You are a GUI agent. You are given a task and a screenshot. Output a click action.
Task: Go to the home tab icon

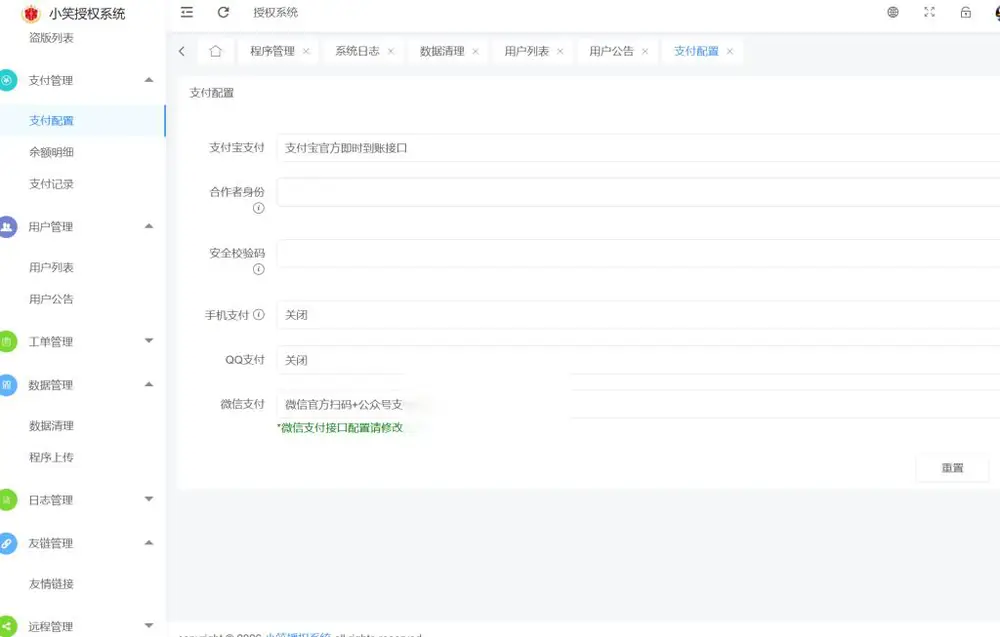click(x=216, y=51)
